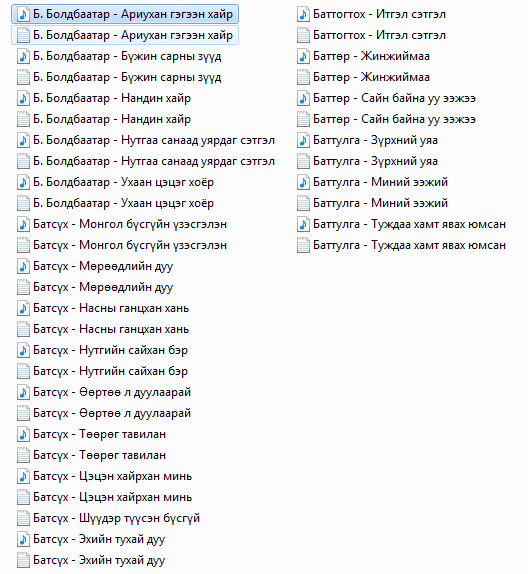Click the music icon next to Баттогтох - Итгэл сэтгэл
The image size is (528, 574).
pos(303,14)
